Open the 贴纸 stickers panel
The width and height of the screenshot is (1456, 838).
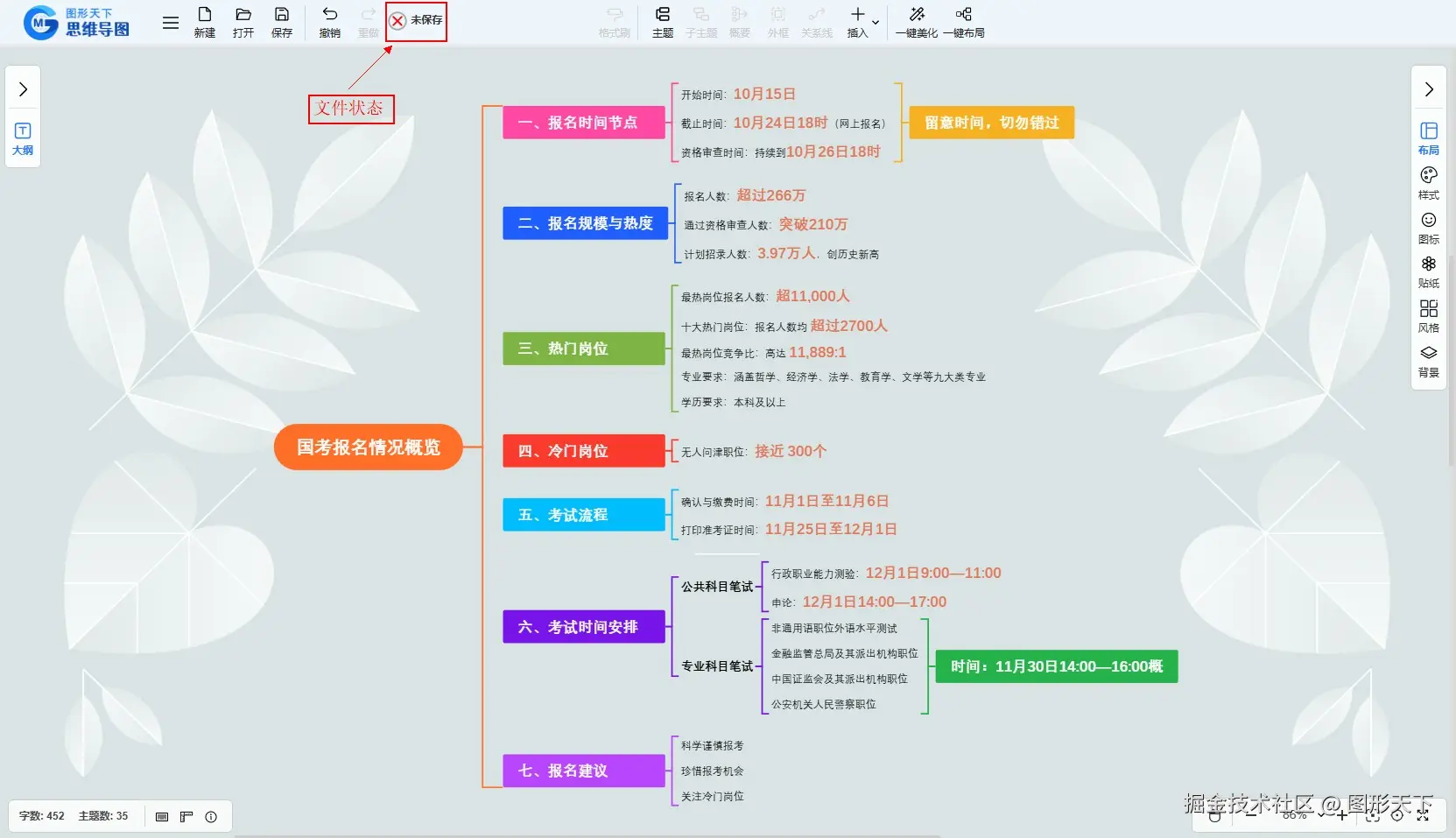(1429, 271)
